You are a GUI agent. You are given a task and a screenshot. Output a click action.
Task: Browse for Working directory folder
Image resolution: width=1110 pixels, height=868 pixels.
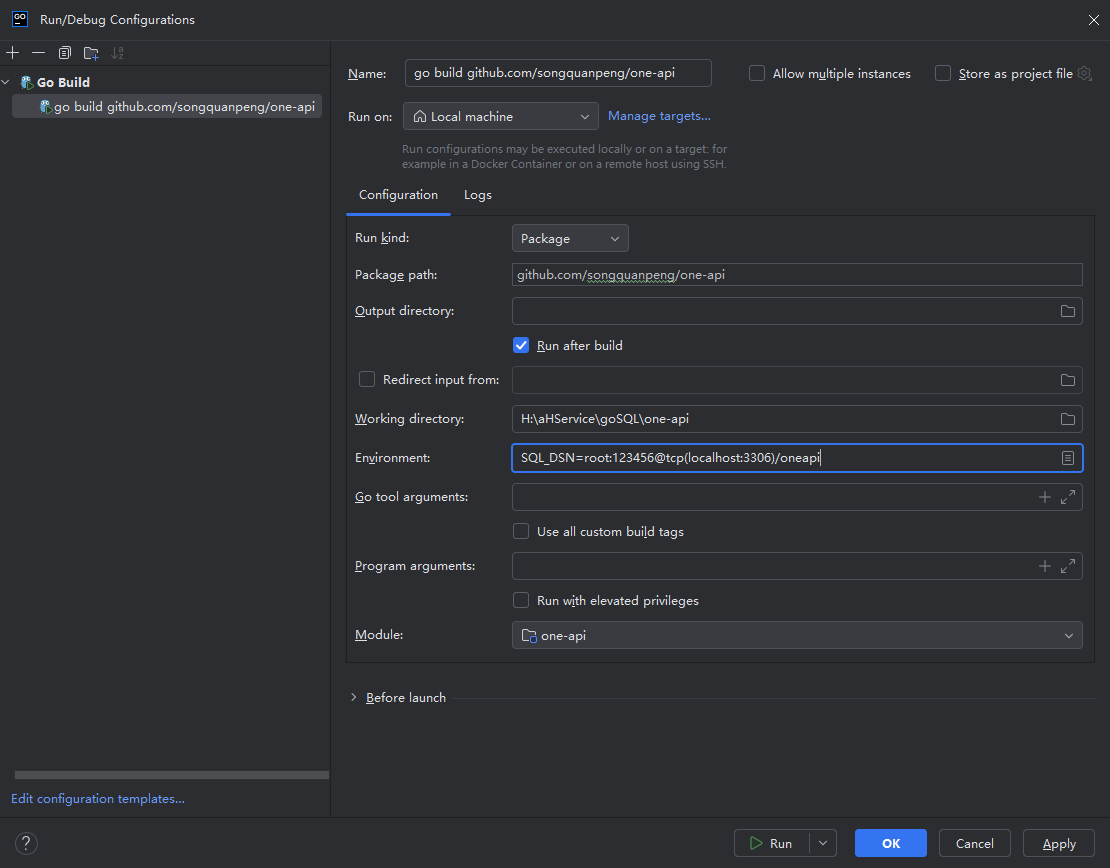click(x=1067, y=419)
